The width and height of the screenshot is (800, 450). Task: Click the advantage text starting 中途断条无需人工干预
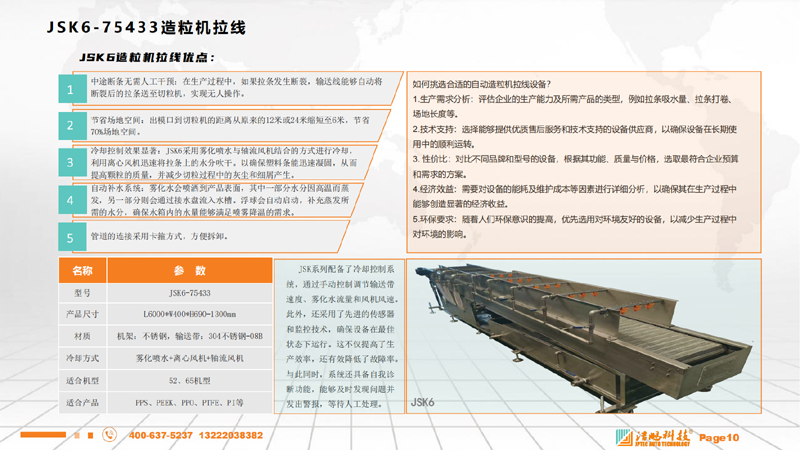237,87
